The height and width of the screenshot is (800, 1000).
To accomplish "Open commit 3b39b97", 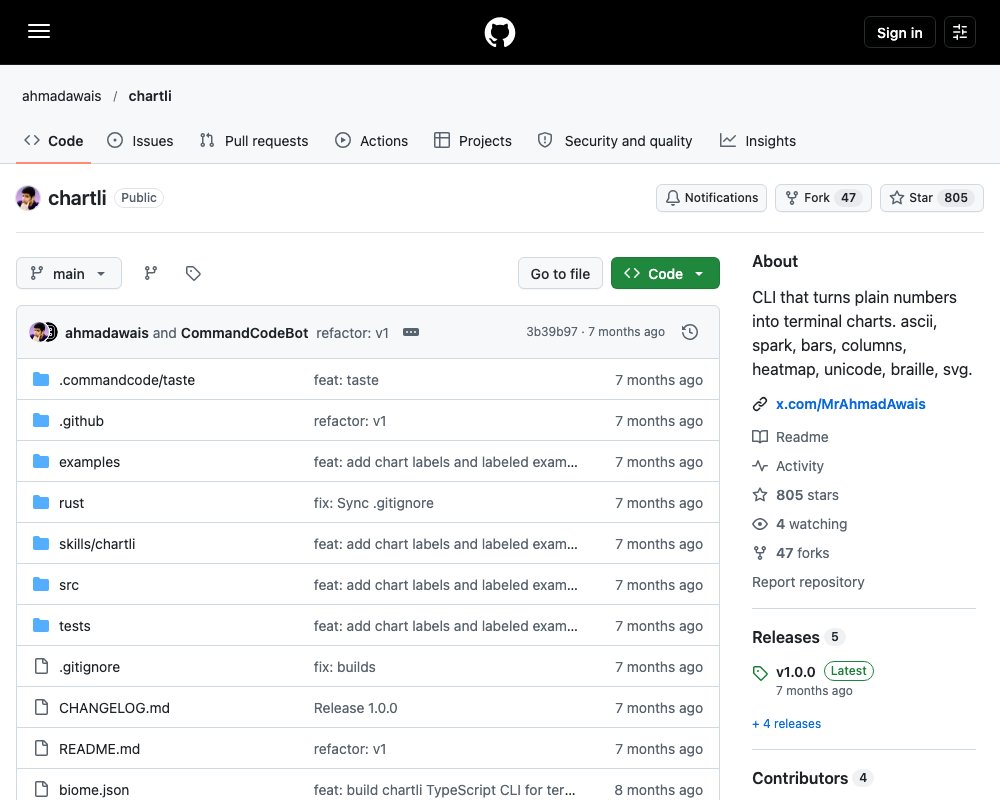I will (552, 332).
